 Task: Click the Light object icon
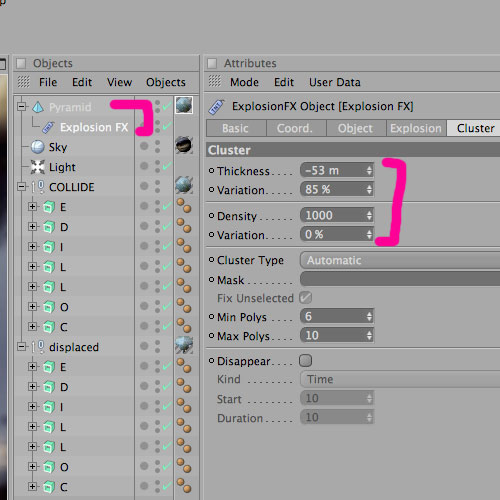(x=38, y=167)
